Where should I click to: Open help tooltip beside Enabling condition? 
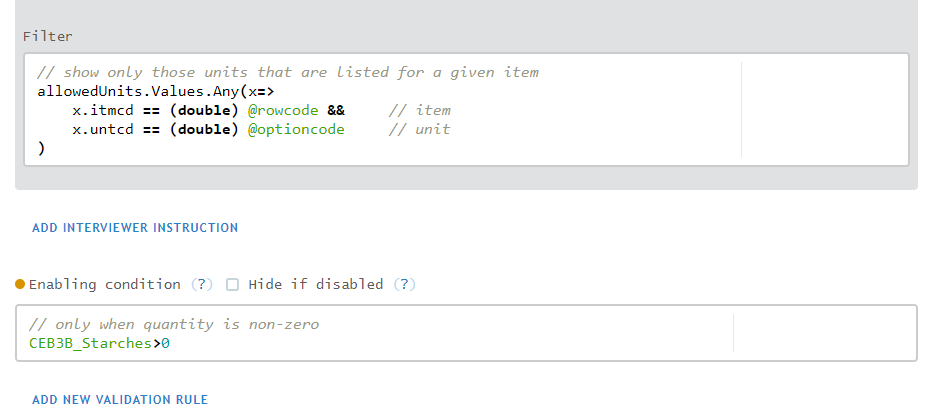(x=202, y=284)
